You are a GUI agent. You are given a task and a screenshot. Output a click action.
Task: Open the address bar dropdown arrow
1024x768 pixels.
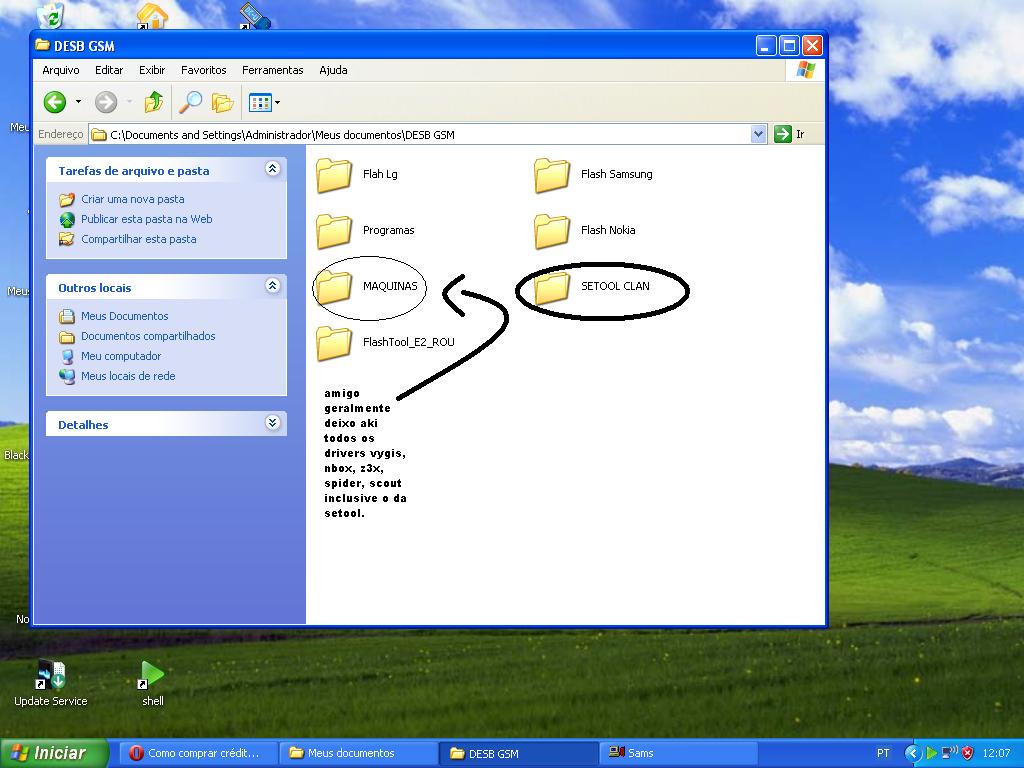758,135
